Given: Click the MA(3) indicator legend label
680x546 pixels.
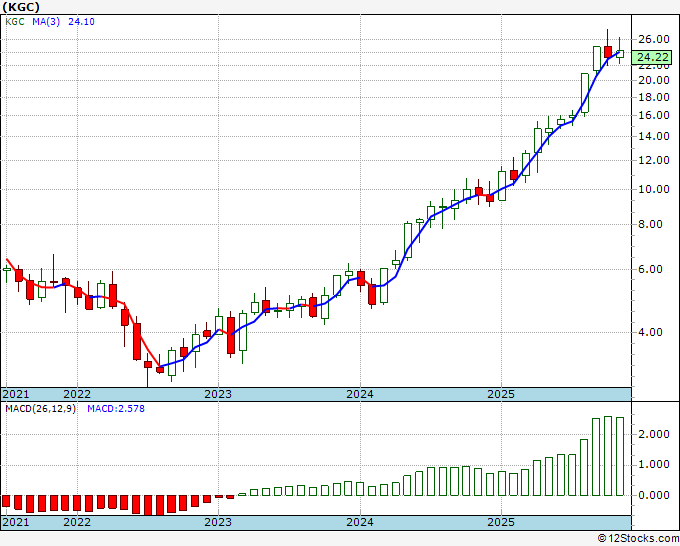Looking at the screenshot, I should tap(46, 21).
